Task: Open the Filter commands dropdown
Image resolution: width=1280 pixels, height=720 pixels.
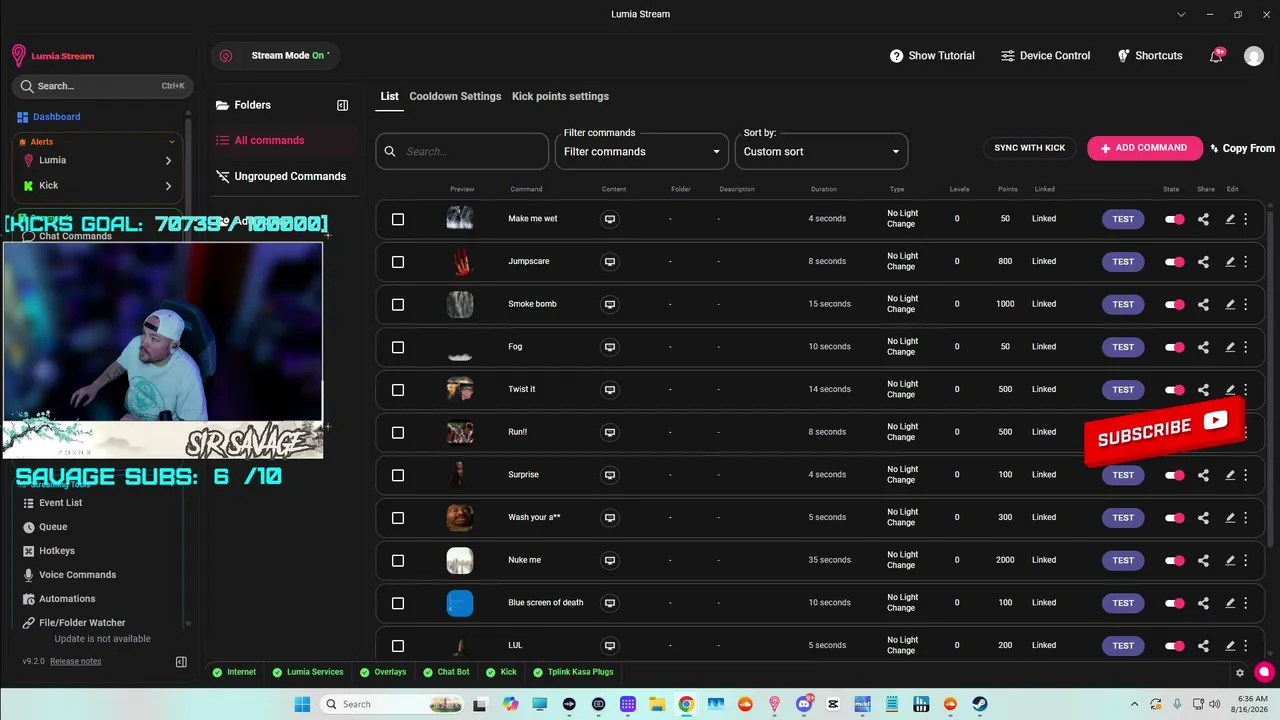Action: tap(642, 152)
